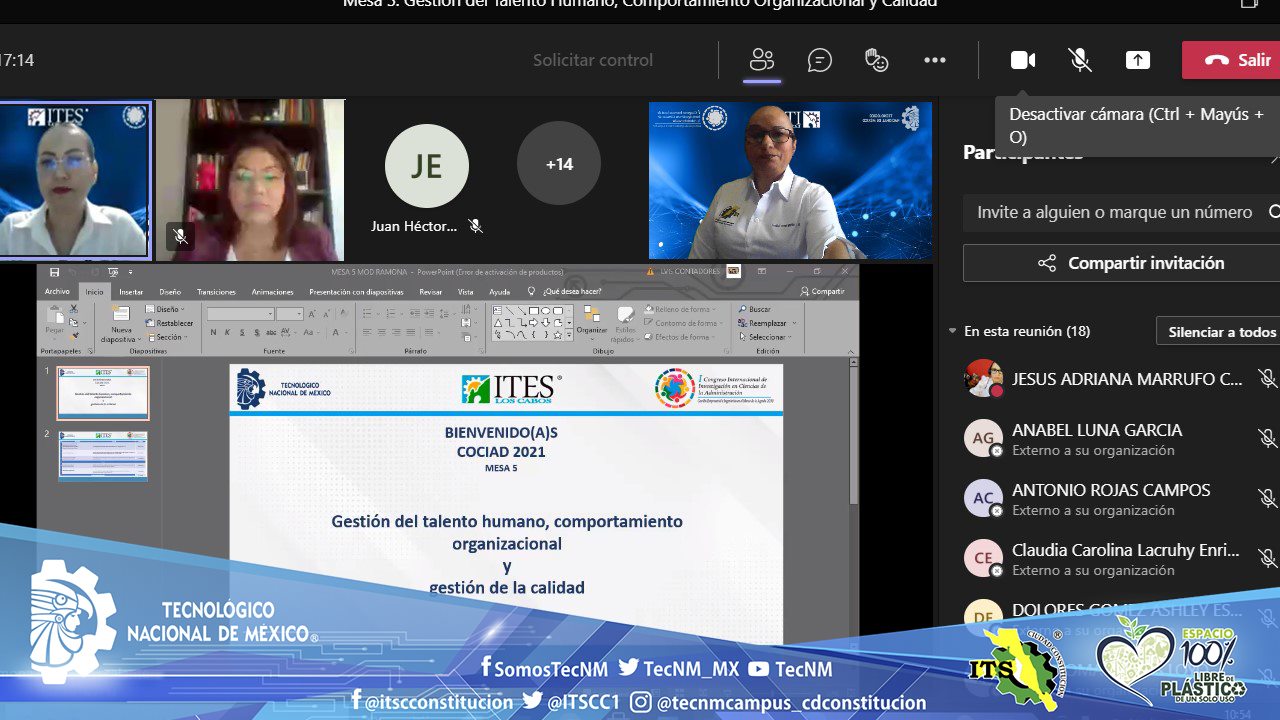1280x720 pixels.
Task: Open the Seleccionar dropdown in Edición group
Action: tap(766, 337)
